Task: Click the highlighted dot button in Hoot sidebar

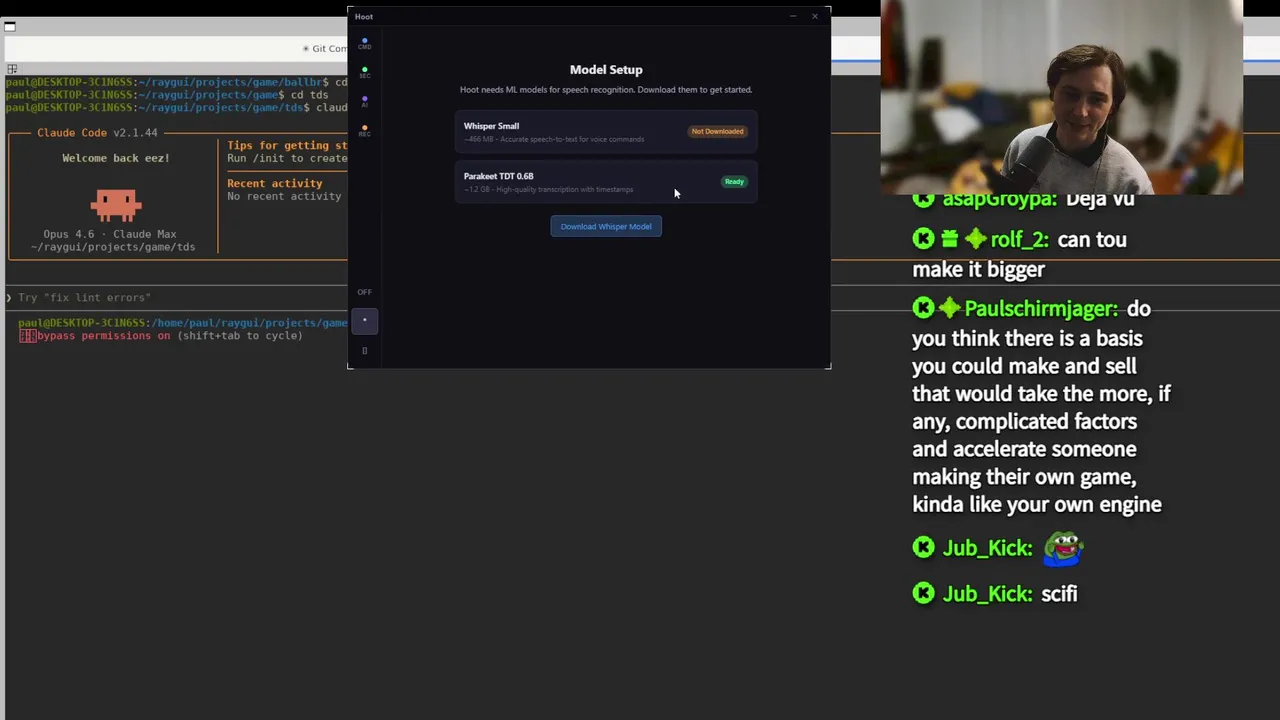Action: coord(364,320)
